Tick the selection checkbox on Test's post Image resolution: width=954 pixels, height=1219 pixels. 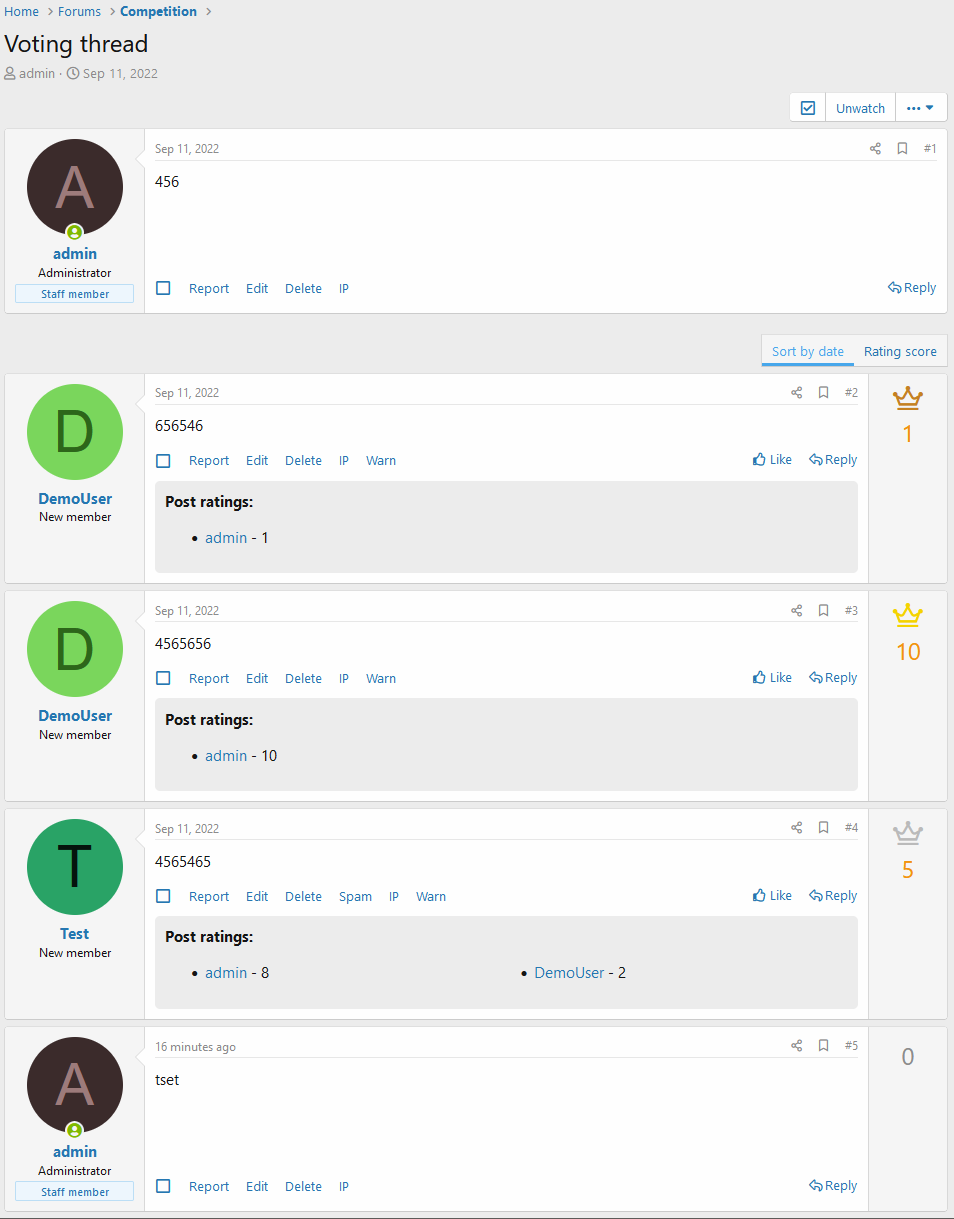click(164, 896)
